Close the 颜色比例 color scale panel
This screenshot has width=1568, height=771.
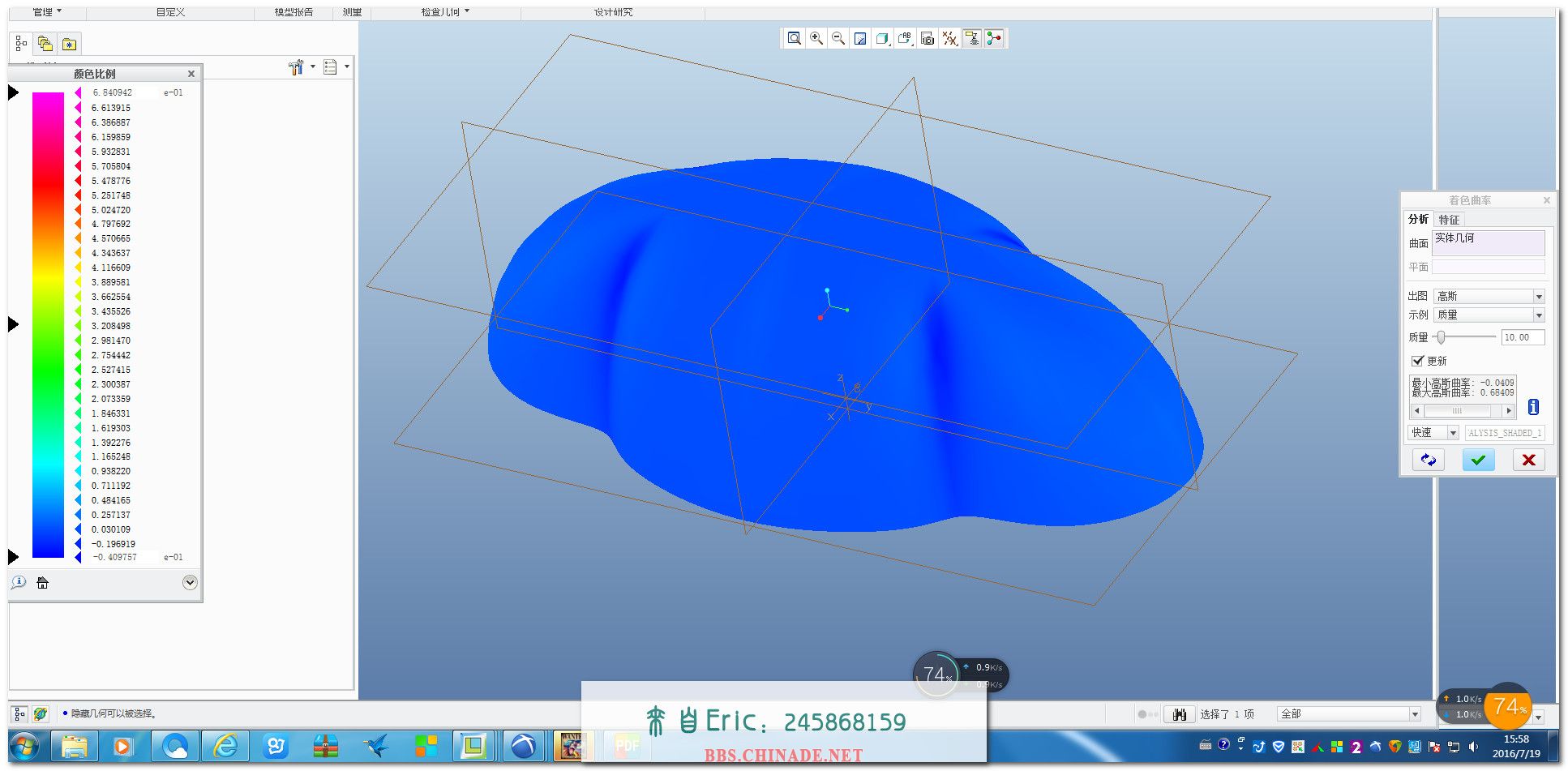[191, 74]
